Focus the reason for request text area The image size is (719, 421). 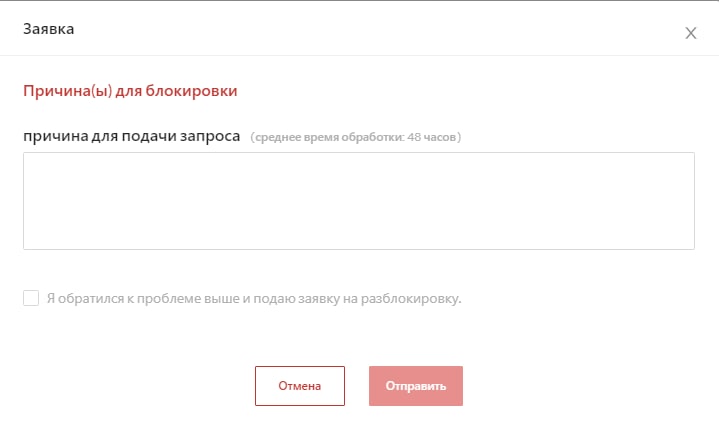(x=359, y=201)
